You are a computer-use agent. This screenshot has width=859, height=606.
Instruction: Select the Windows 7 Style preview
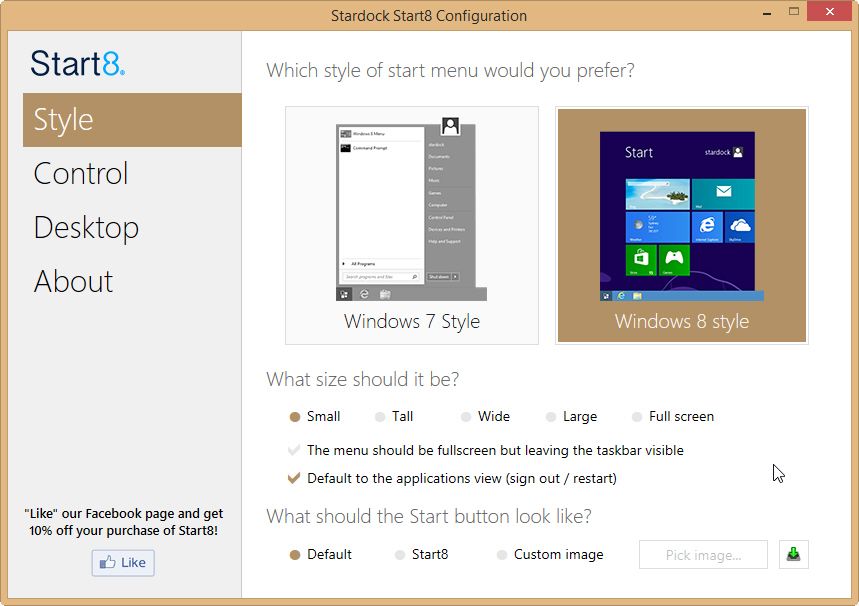tap(412, 224)
